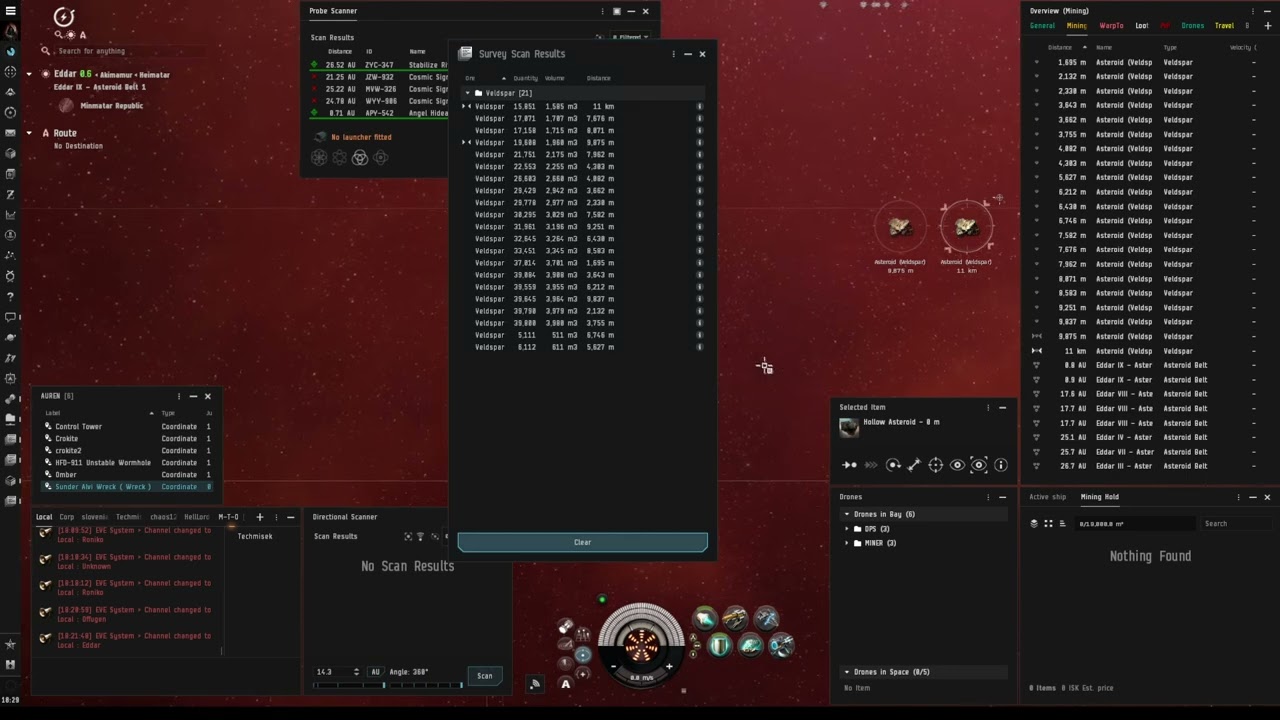Click the third highlighted probe formation icon

360,157
